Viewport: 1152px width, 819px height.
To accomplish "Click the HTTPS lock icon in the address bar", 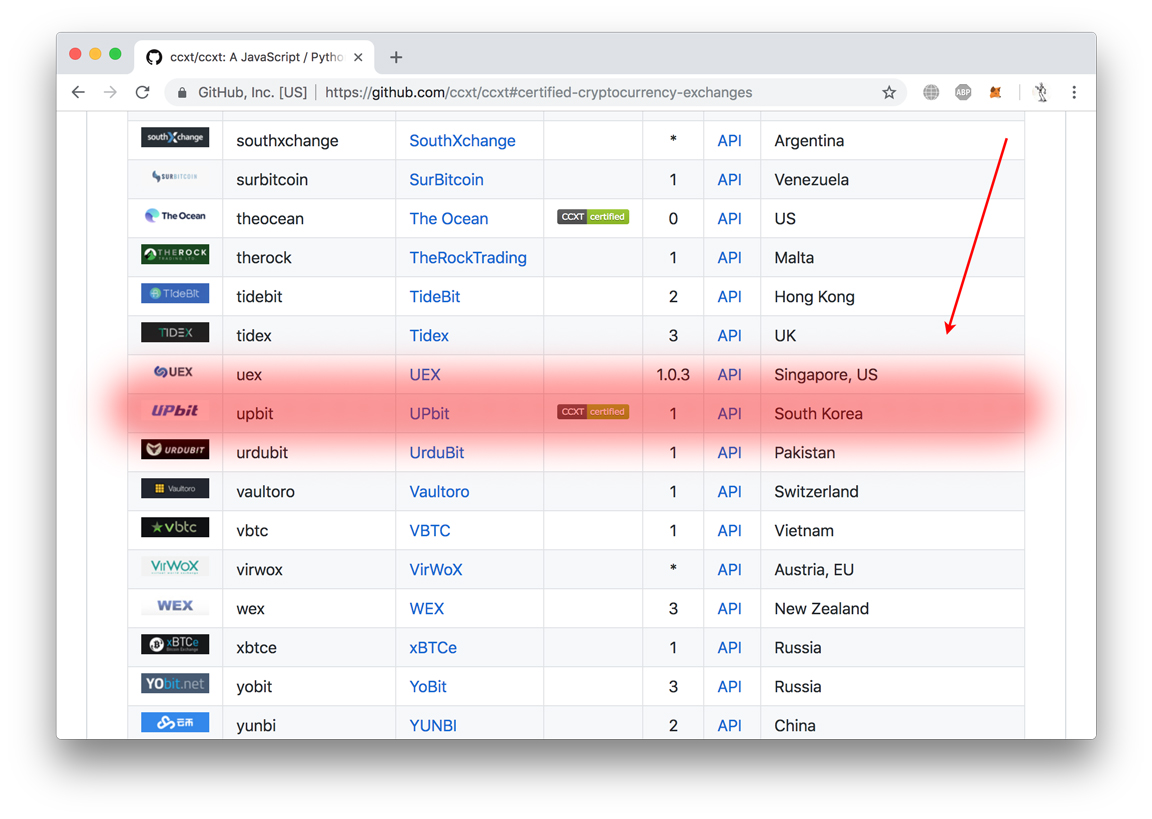I will click(x=180, y=91).
